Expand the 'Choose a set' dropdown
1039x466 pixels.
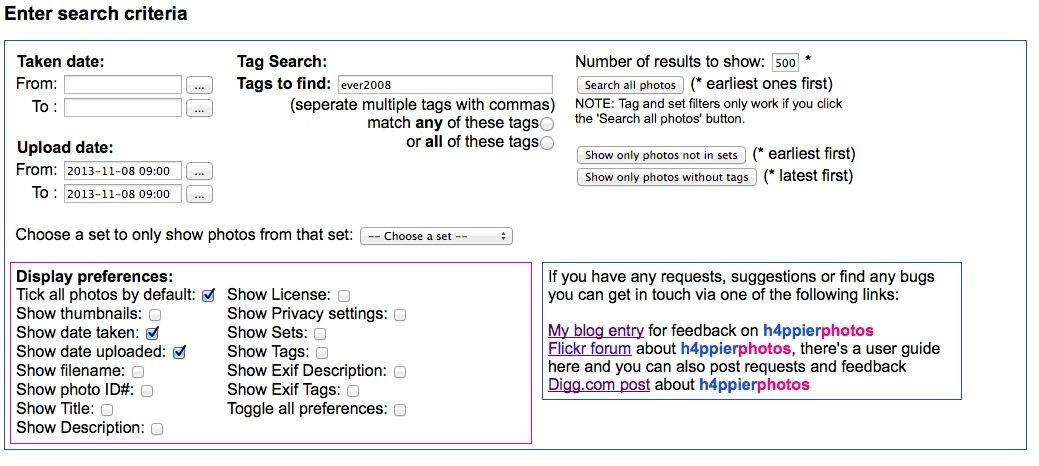(x=436, y=236)
